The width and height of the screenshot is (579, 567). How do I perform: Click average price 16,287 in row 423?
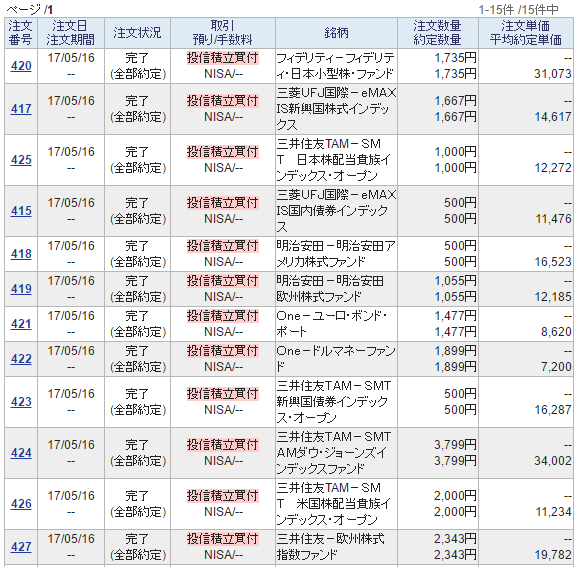click(553, 410)
